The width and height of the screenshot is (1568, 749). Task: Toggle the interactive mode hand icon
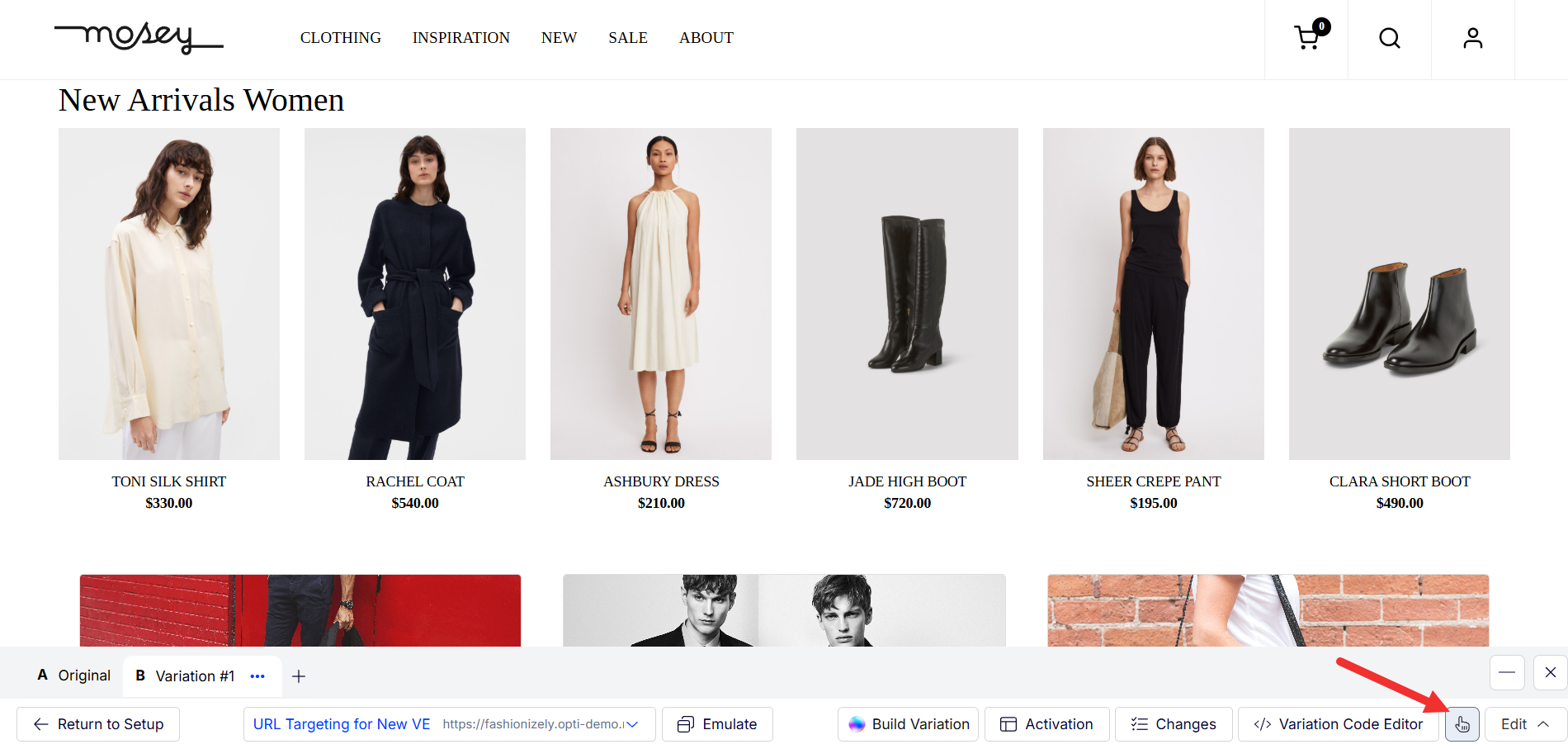click(x=1462, y=724)
